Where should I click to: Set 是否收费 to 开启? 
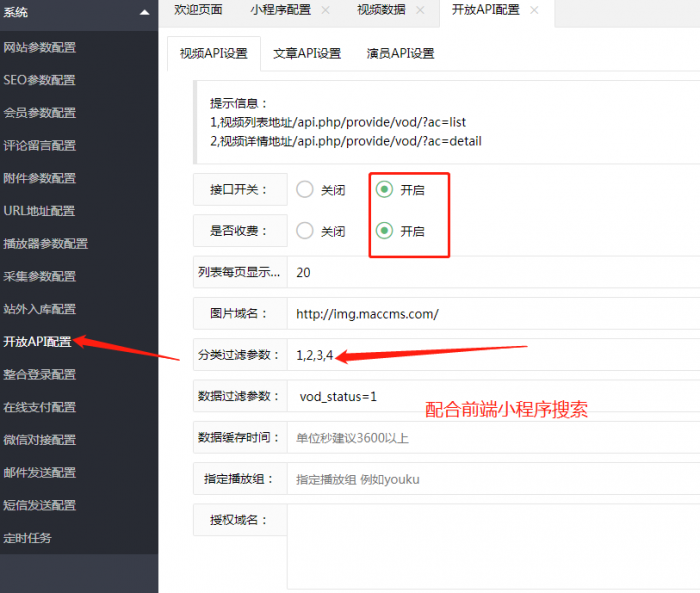tap(384, 231)
